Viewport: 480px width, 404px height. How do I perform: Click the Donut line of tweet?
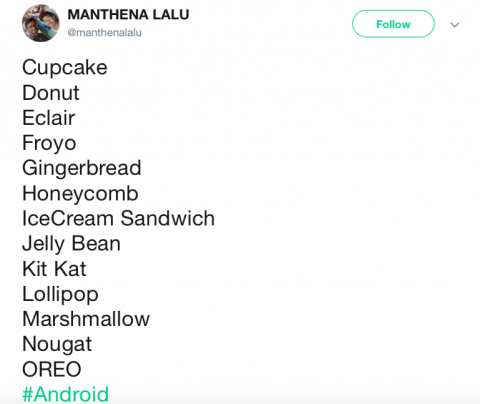(x=51, y=93)
